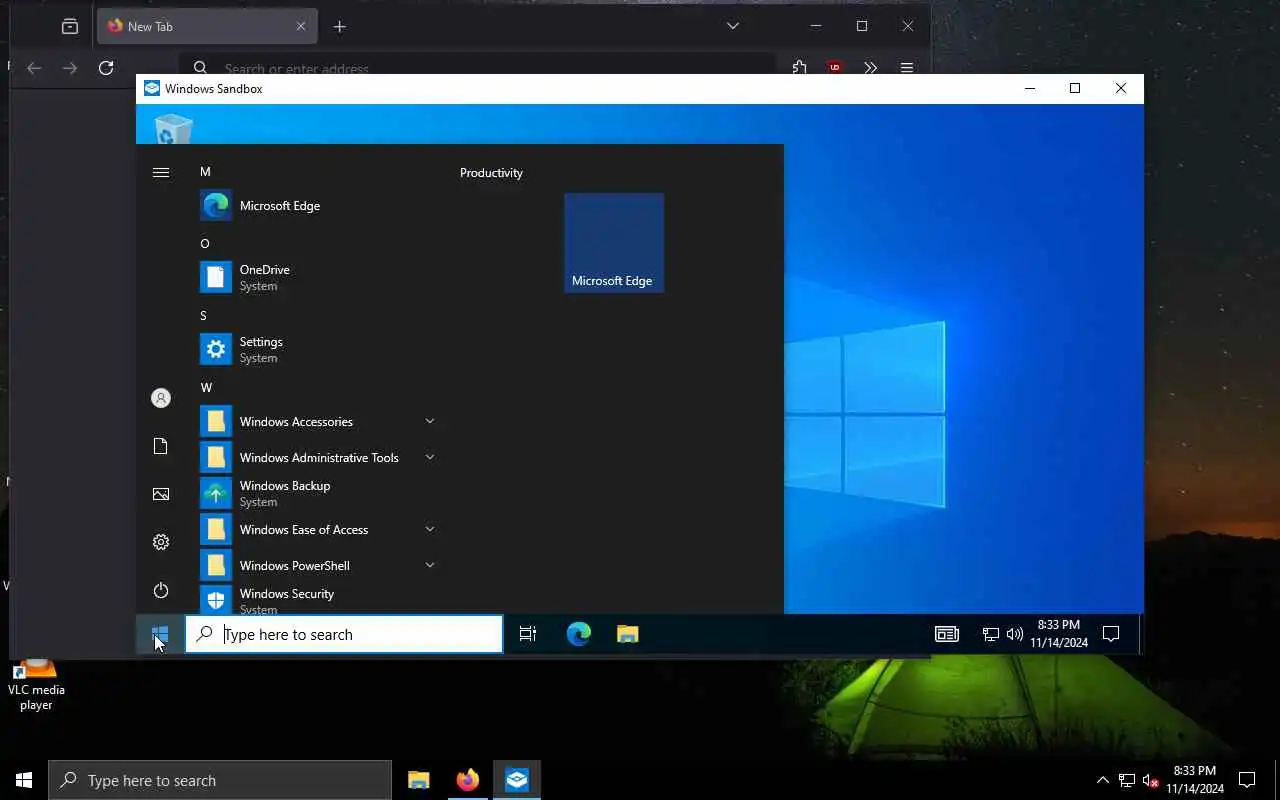Click the sandbox News and interests icon
This screenshot has height=800, width=1280.
(947, 634)
